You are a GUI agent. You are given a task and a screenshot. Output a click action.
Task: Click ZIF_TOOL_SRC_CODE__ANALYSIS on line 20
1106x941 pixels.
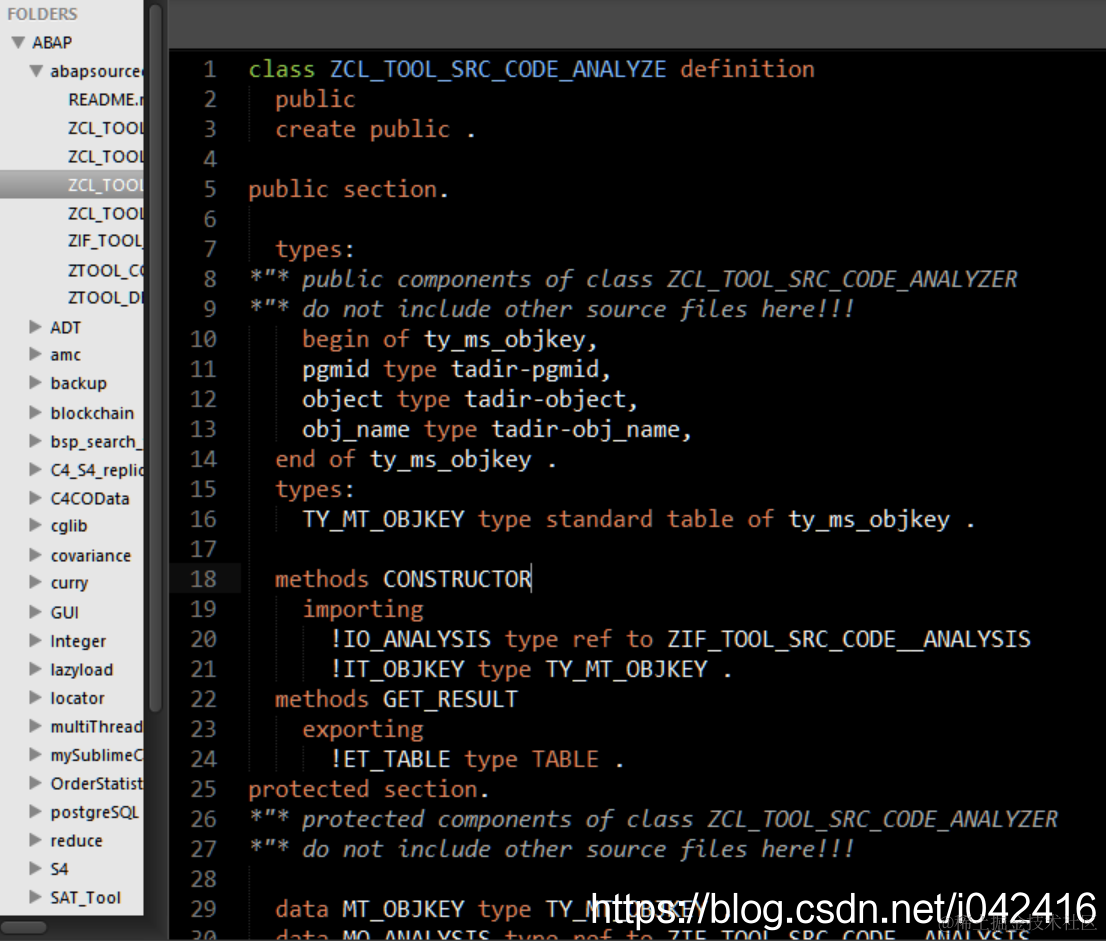[x=849, y=639]
